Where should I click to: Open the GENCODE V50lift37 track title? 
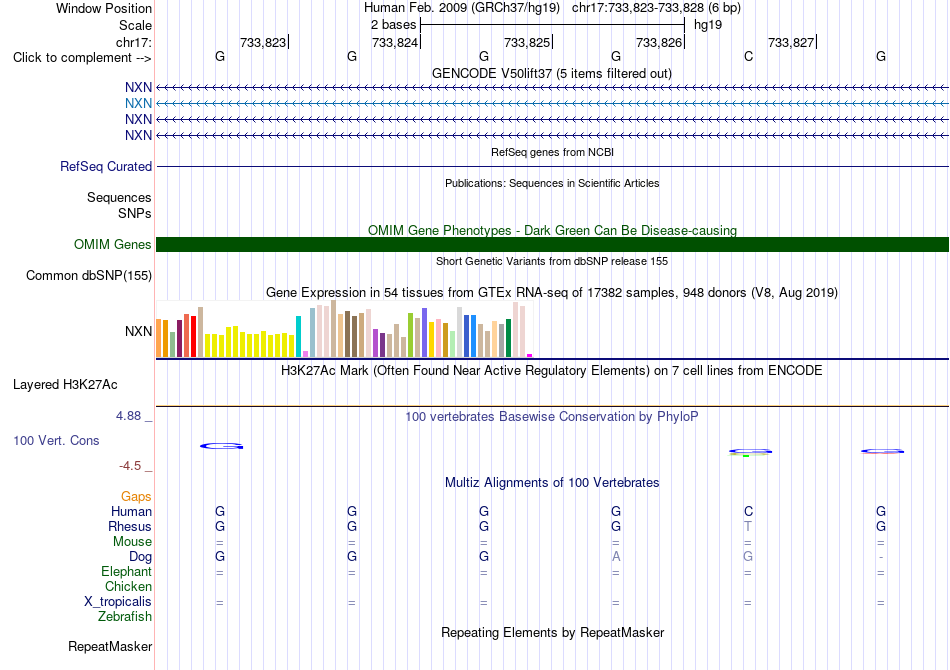(551, 73)
